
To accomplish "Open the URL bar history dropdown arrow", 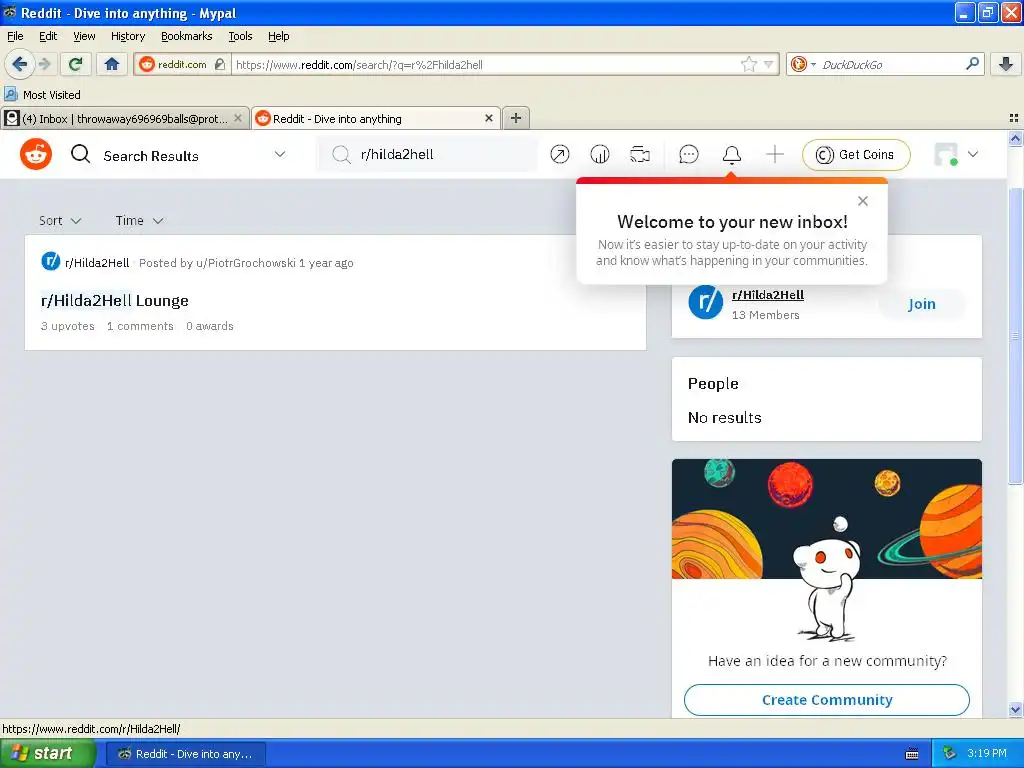I will pyautogui.click(x=769, y=64).
